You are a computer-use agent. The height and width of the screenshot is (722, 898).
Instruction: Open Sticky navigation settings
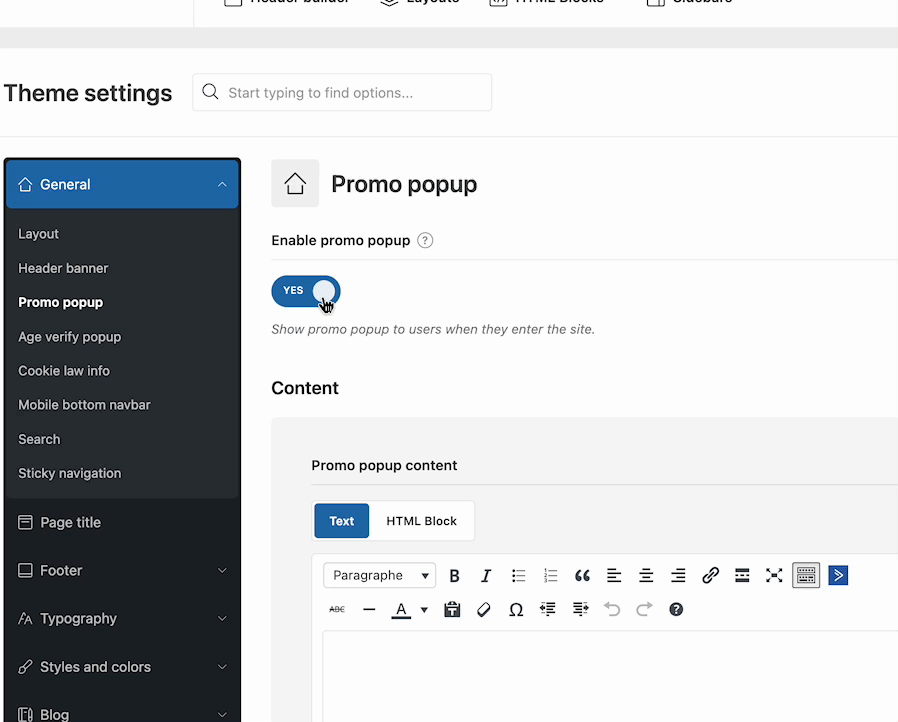pyautogui.click(x=70, y=474)
